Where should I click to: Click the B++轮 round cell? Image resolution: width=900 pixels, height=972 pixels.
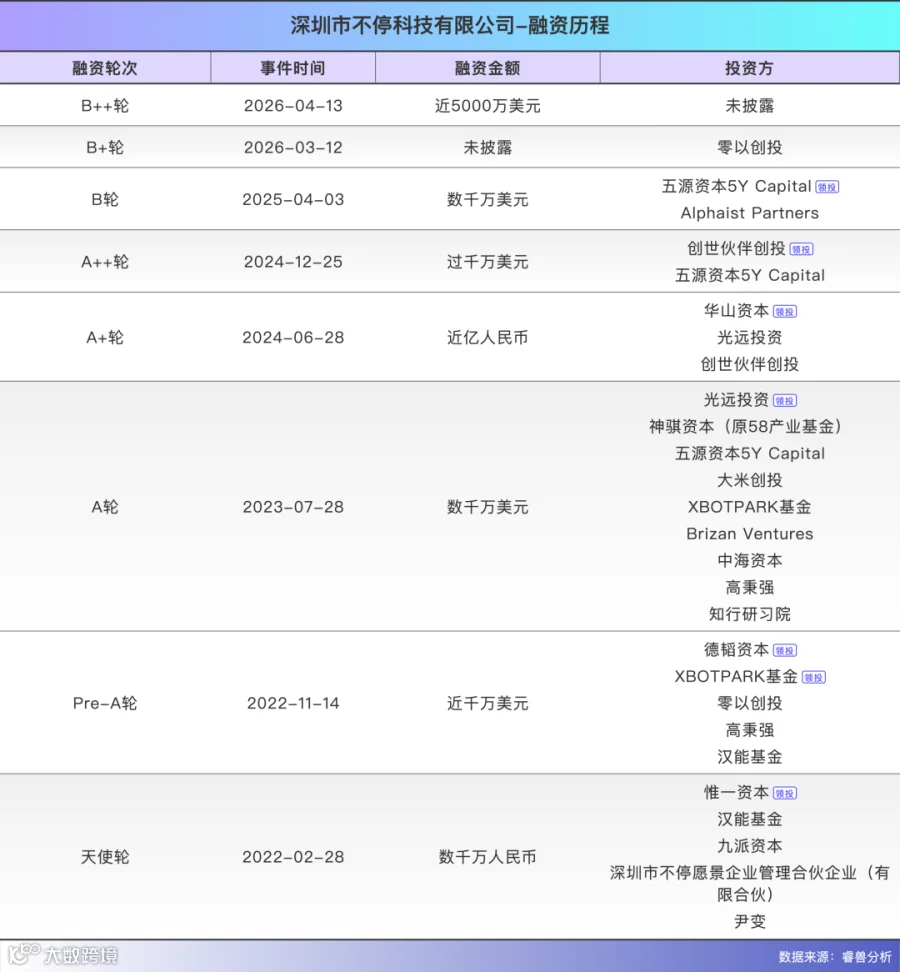105,105
